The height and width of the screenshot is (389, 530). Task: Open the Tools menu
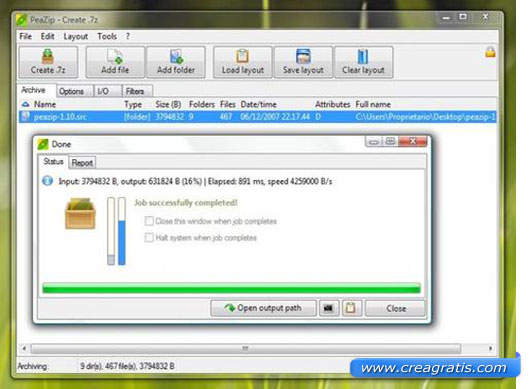(107, 36)
